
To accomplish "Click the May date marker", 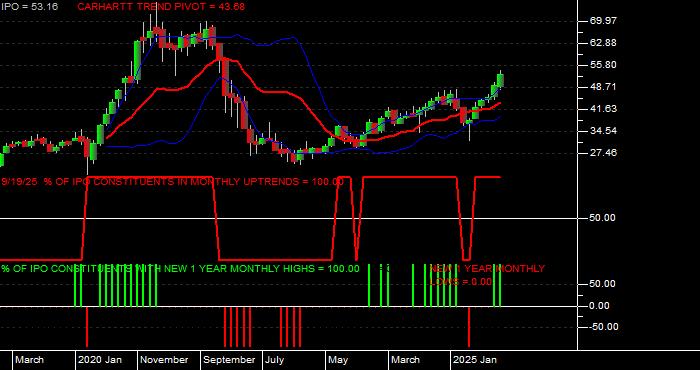I will pos(338,360).
